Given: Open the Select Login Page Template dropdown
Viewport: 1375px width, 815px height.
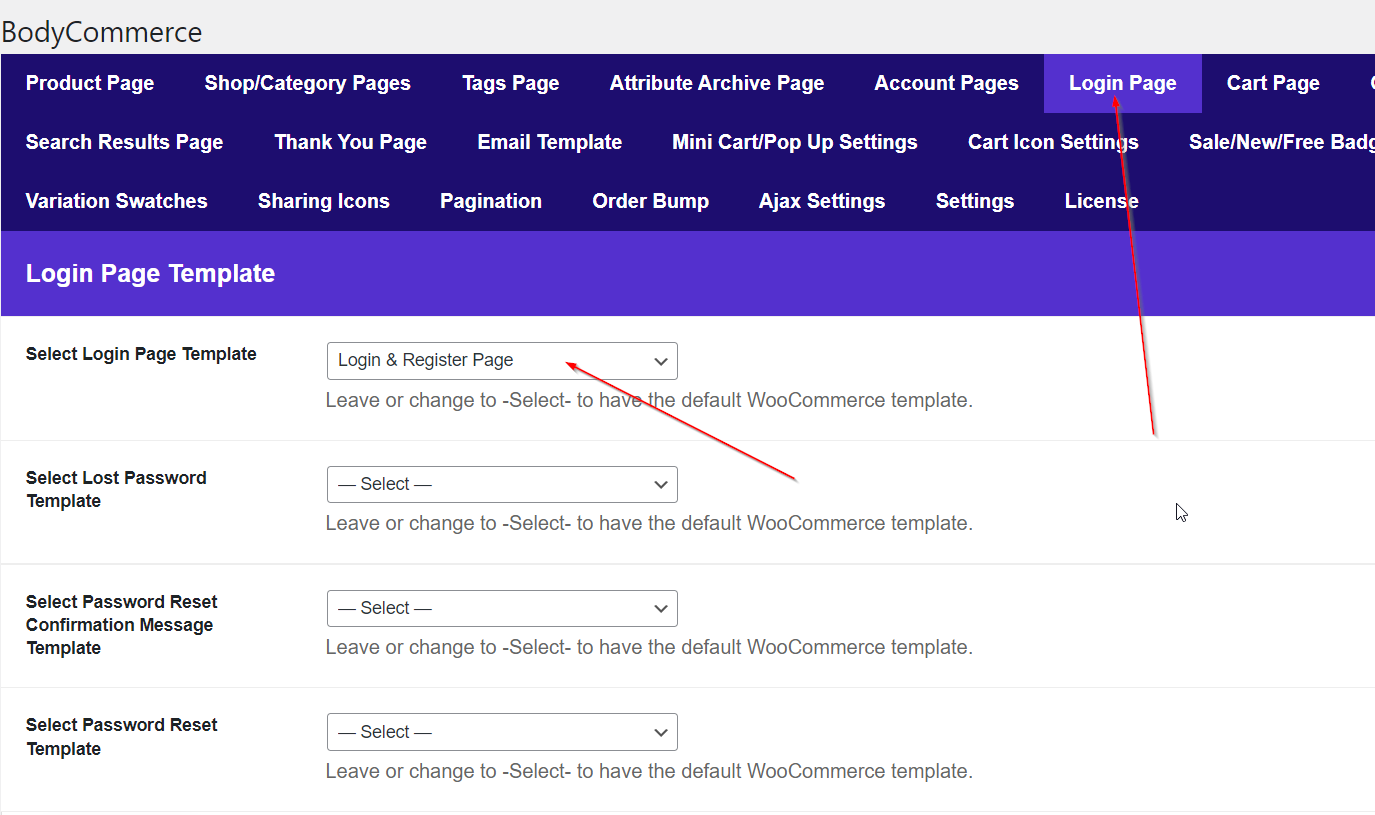Looking at the screenshot, I should [x=502, y=361].
